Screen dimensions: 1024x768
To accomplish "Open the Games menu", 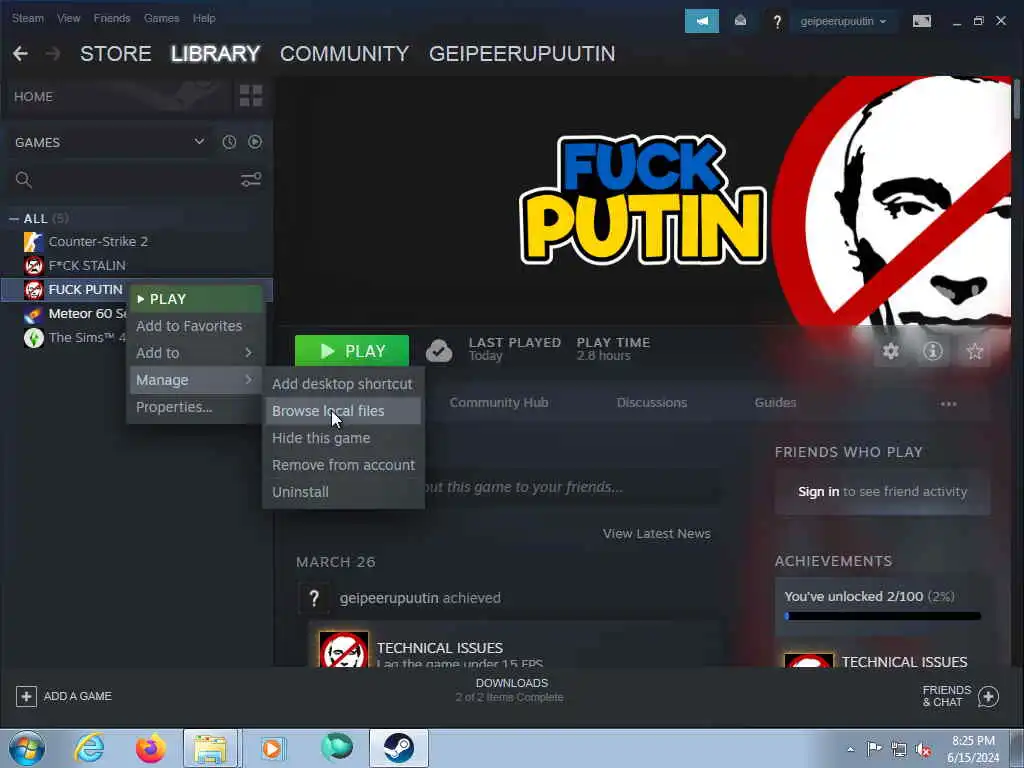I will [161, 18].
